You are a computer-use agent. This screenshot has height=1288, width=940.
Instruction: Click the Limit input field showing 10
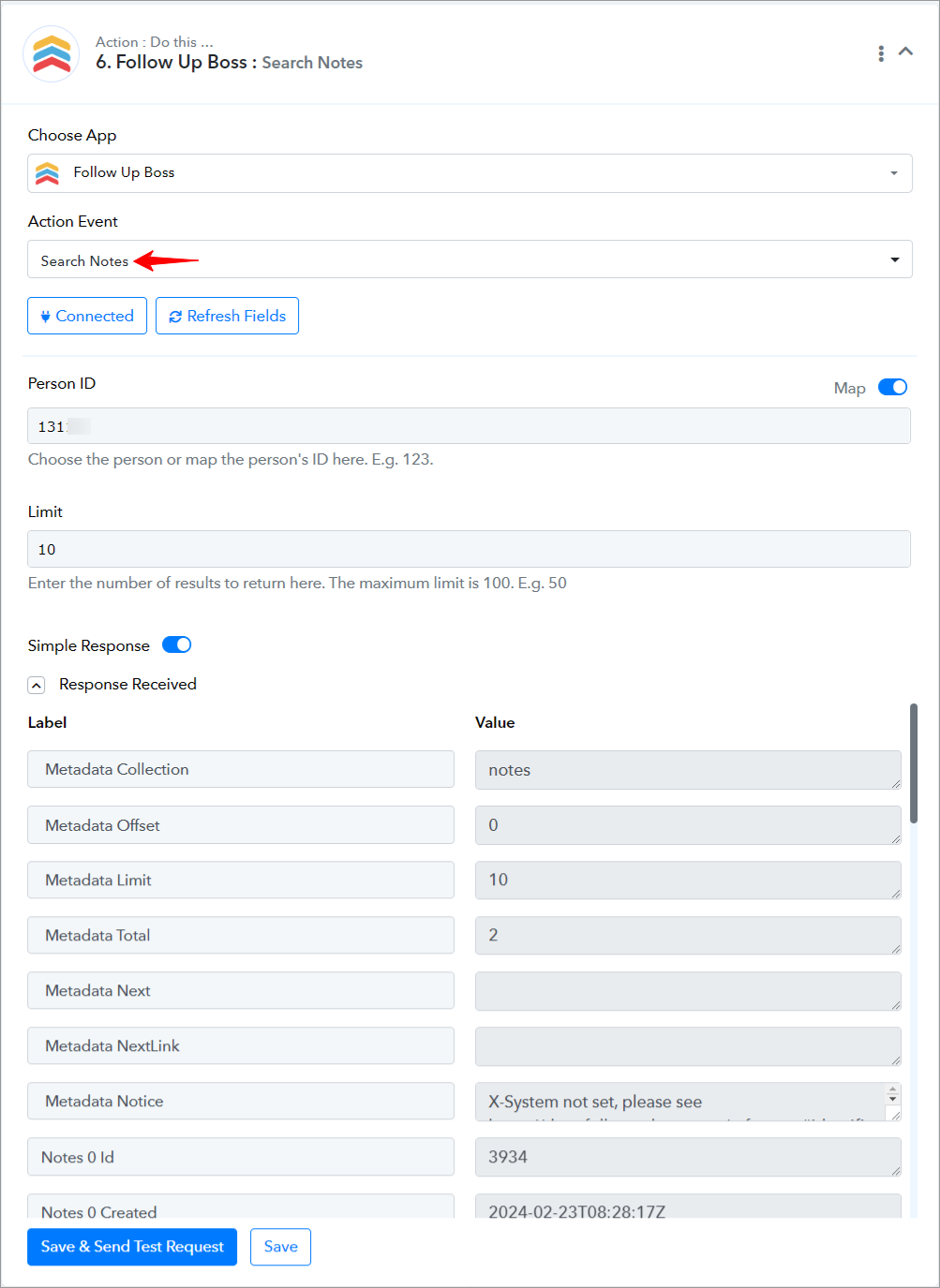(469, 549)
